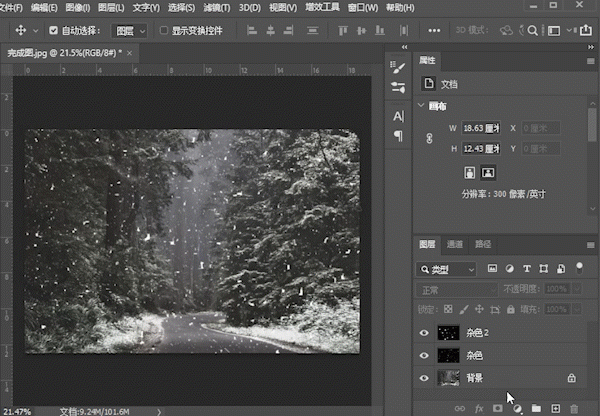
Task: Click the delete layer trash icon
Action: 573,408
